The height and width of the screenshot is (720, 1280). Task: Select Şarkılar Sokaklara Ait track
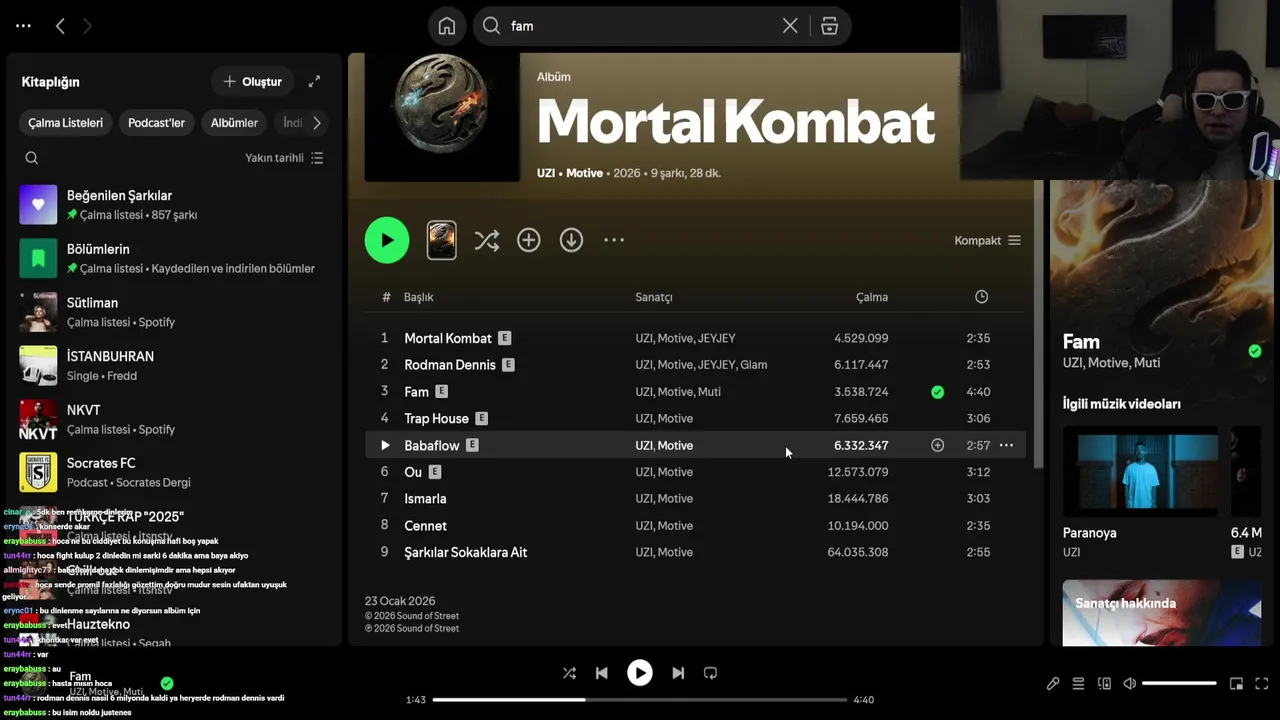click(x=695, y=552)
